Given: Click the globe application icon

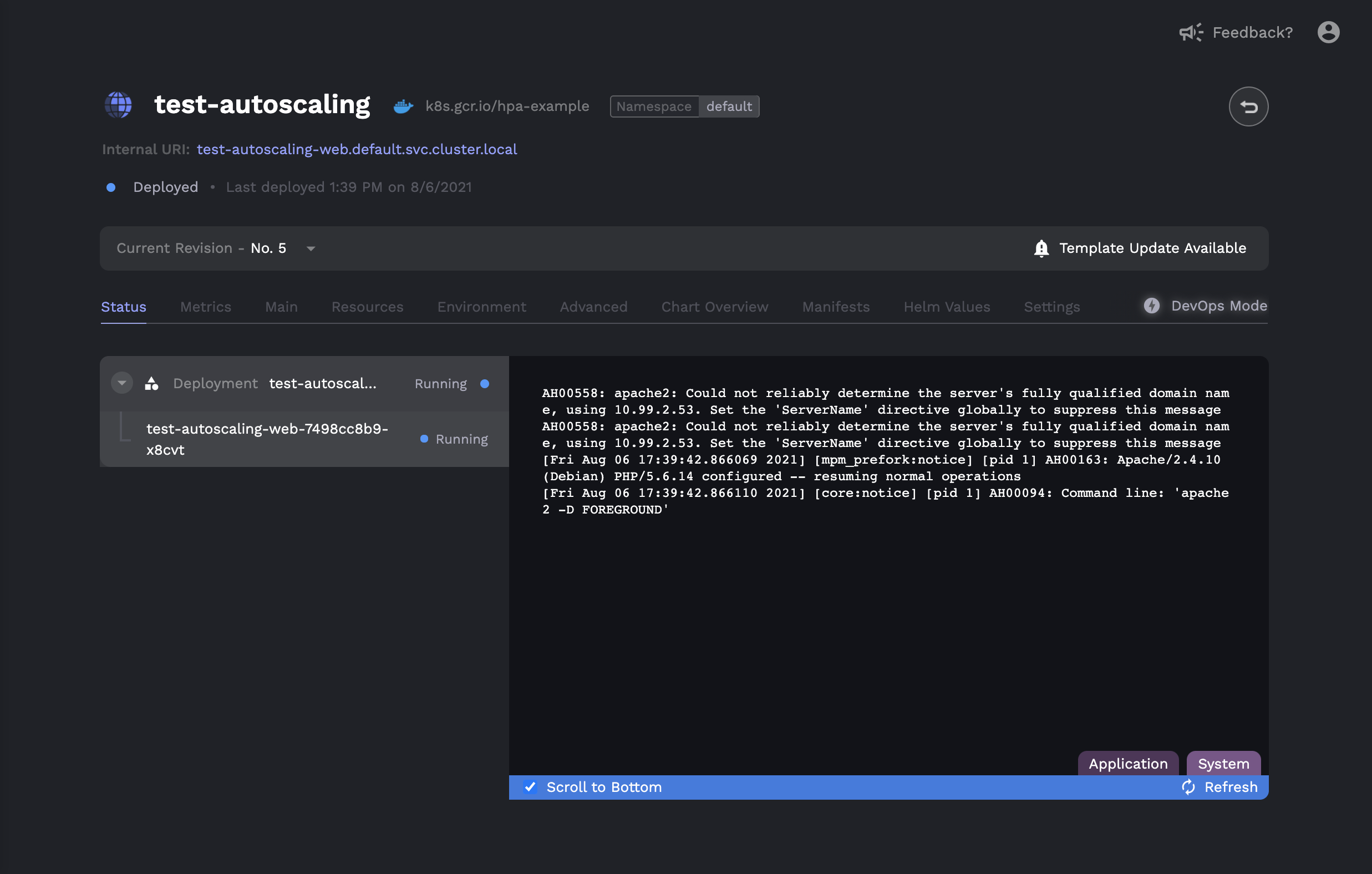Looking at the screenshot, I should [x=119, y=105].
